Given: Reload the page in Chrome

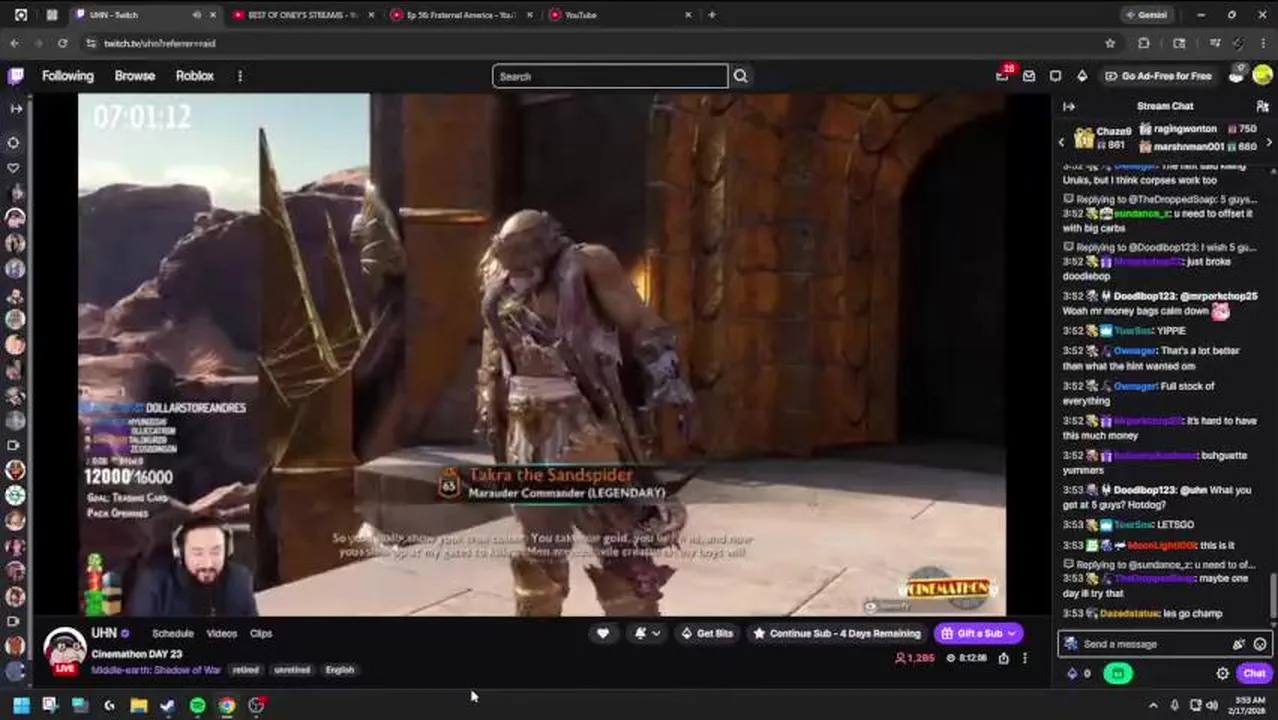Looking at the screenshot, I should (62, 43).
